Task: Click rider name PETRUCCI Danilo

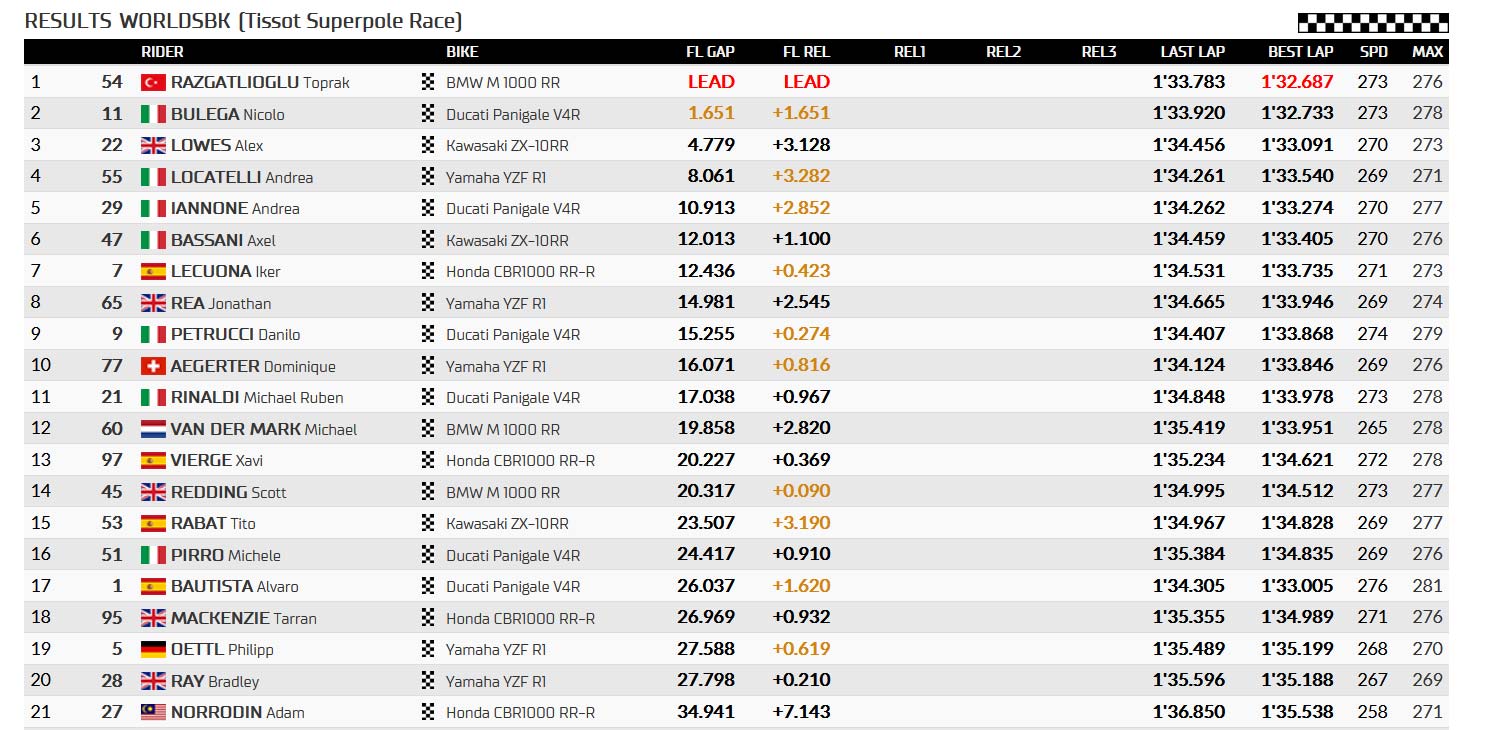Action: click(236, 334)
